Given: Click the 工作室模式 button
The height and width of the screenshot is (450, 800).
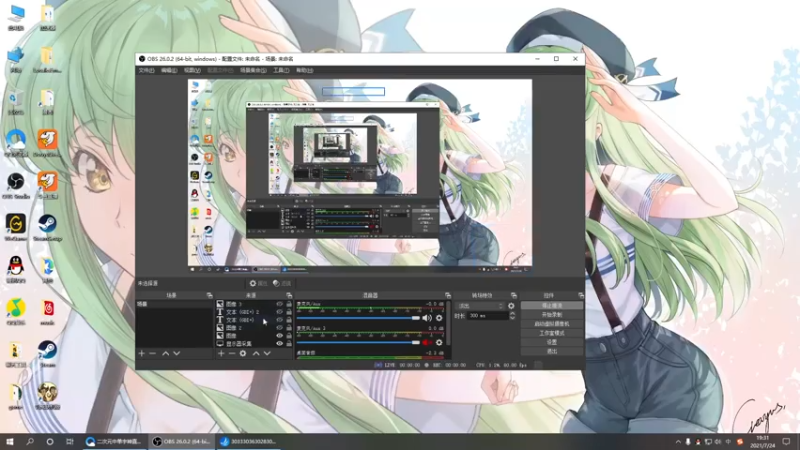Looking at the screenshot, I should [x=552, y=333].
